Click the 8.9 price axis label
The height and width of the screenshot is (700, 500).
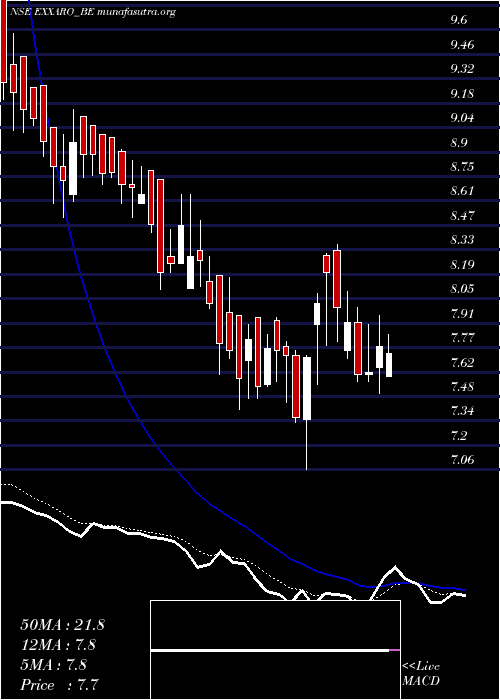pyautogui.click(x=458, y=142)
